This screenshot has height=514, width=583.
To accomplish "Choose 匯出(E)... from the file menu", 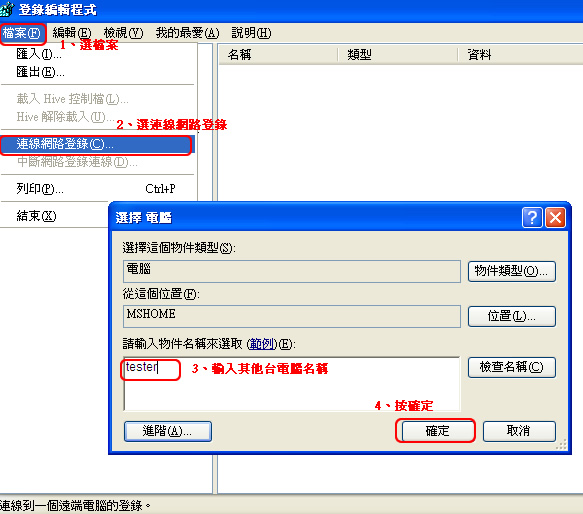I will [x=97, y=72].
